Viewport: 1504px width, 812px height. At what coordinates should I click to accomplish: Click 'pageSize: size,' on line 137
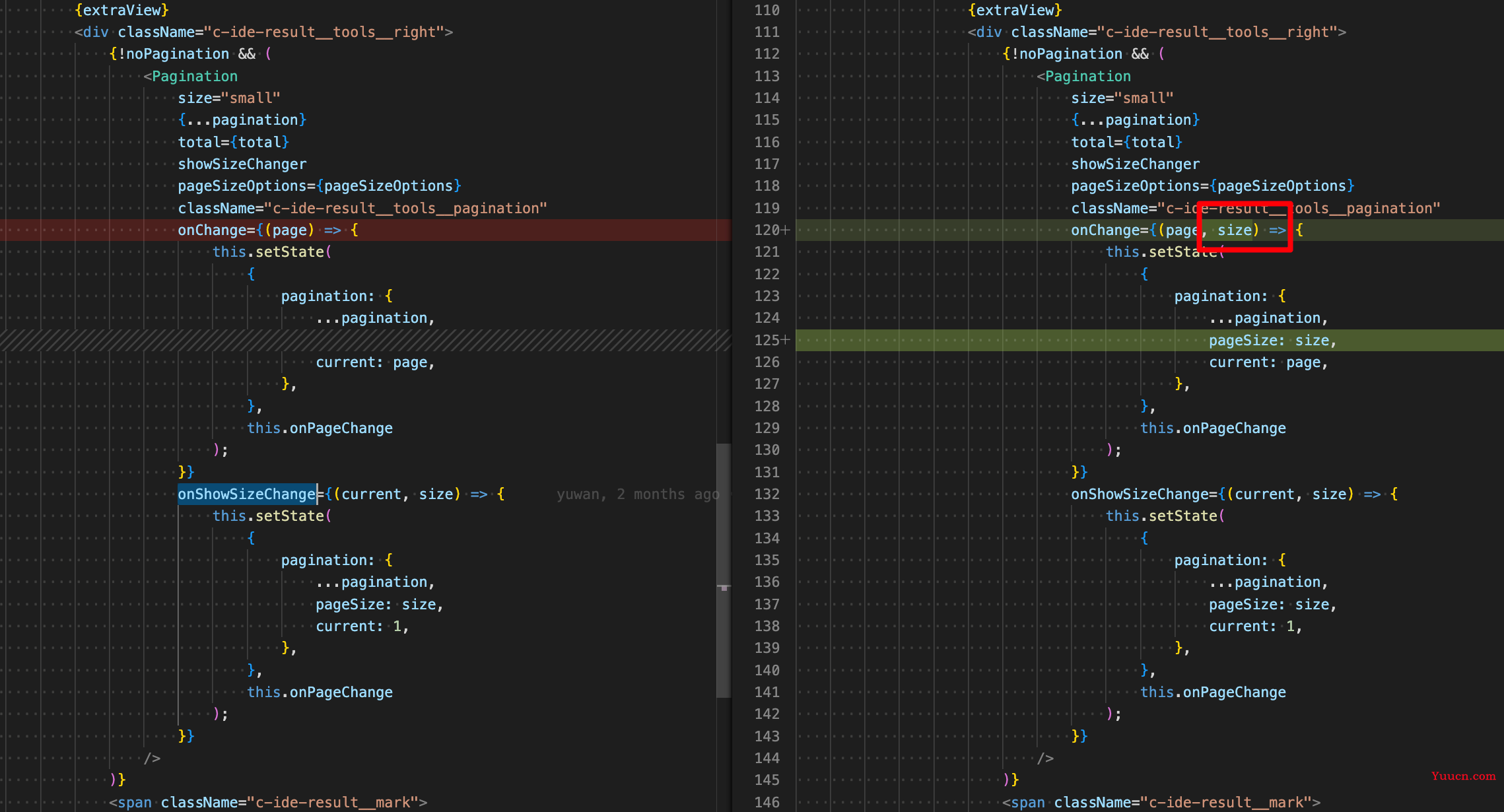tap(1272, 604)
